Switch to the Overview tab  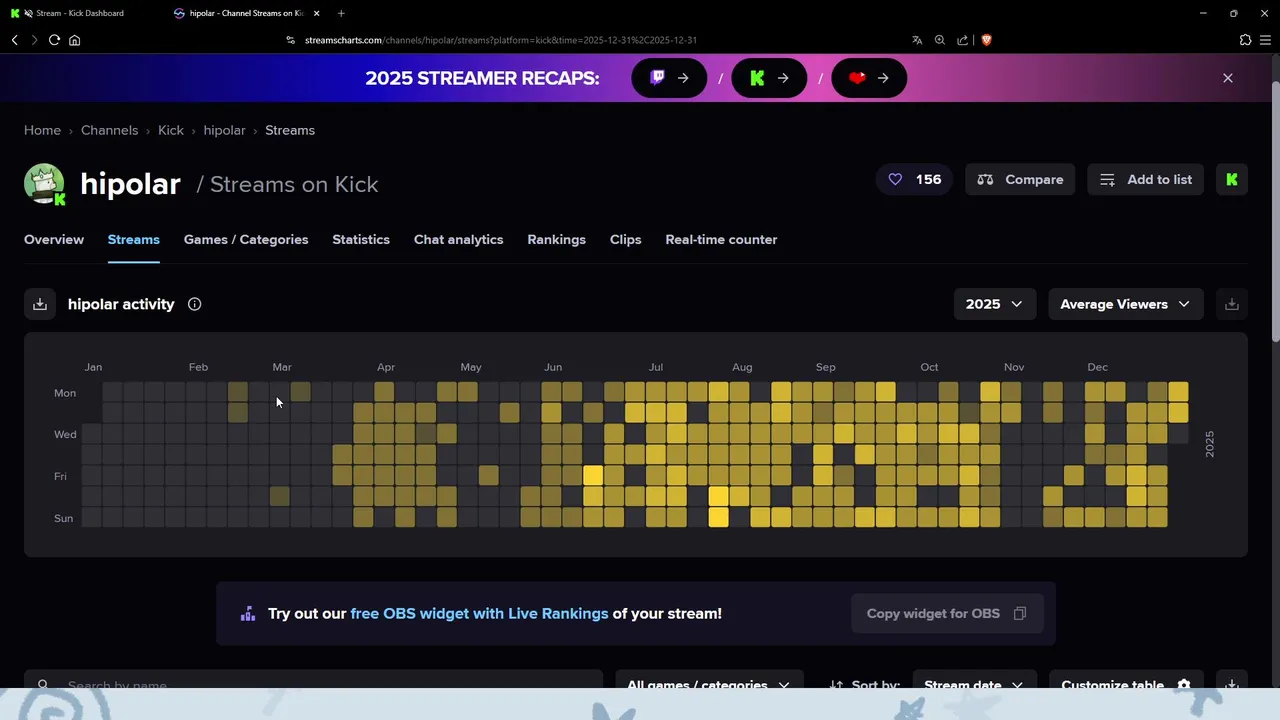click(54, 240)
